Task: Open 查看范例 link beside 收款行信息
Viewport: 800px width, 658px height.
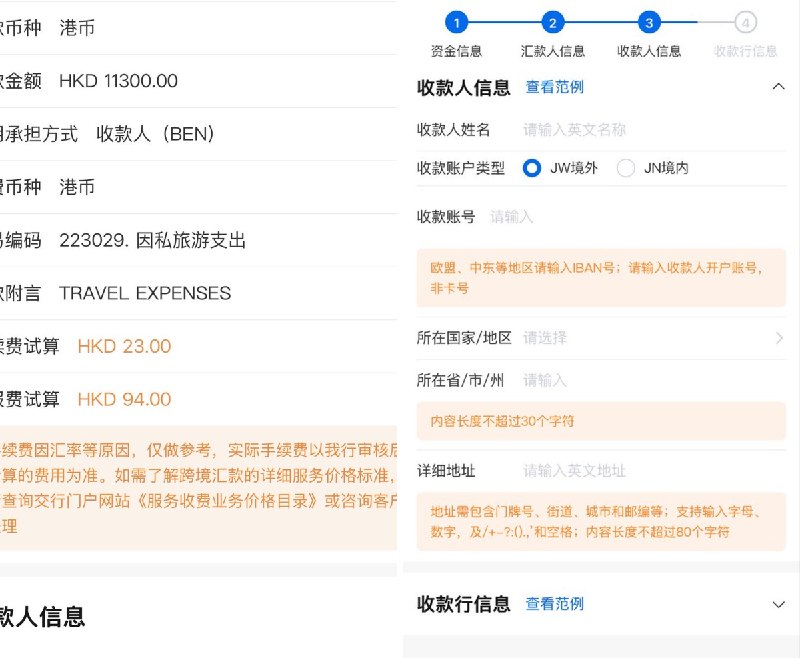Action: click(555, 604)
